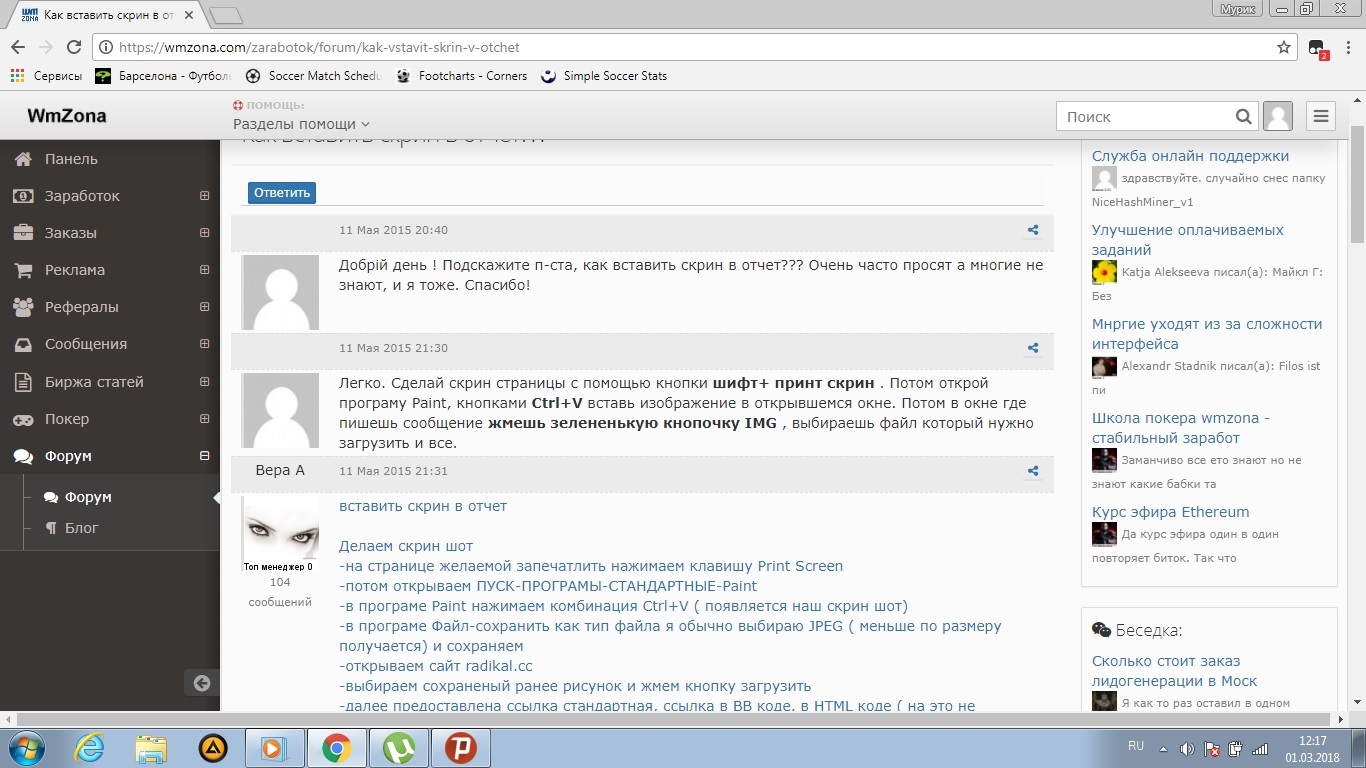Open Сообщения in the sidebar
This screenshot has width=1366, height=768.
(x=85, y=344)
